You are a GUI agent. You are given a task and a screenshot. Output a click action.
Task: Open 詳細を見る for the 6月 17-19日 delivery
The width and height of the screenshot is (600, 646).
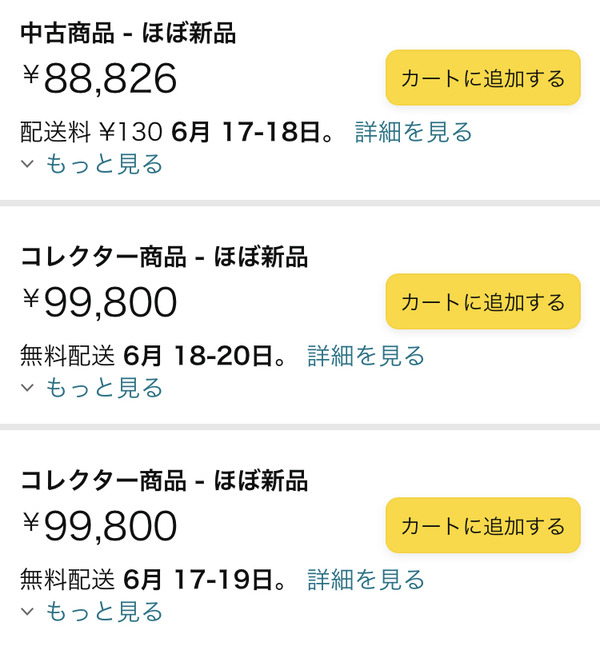coord(366,579)
